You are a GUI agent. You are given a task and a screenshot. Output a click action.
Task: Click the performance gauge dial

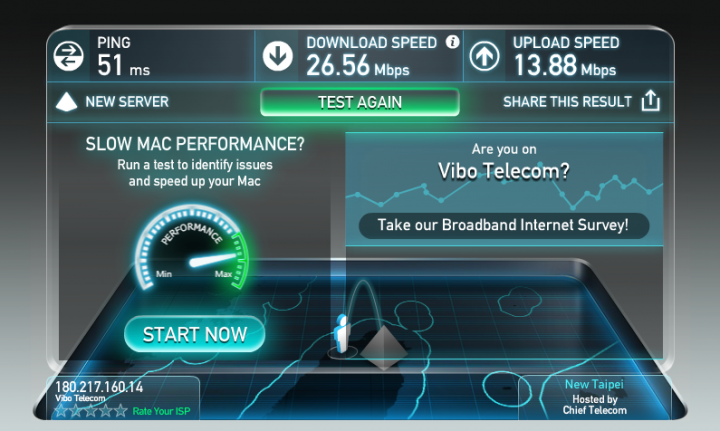pyautogui.click(x=191, y=248)
